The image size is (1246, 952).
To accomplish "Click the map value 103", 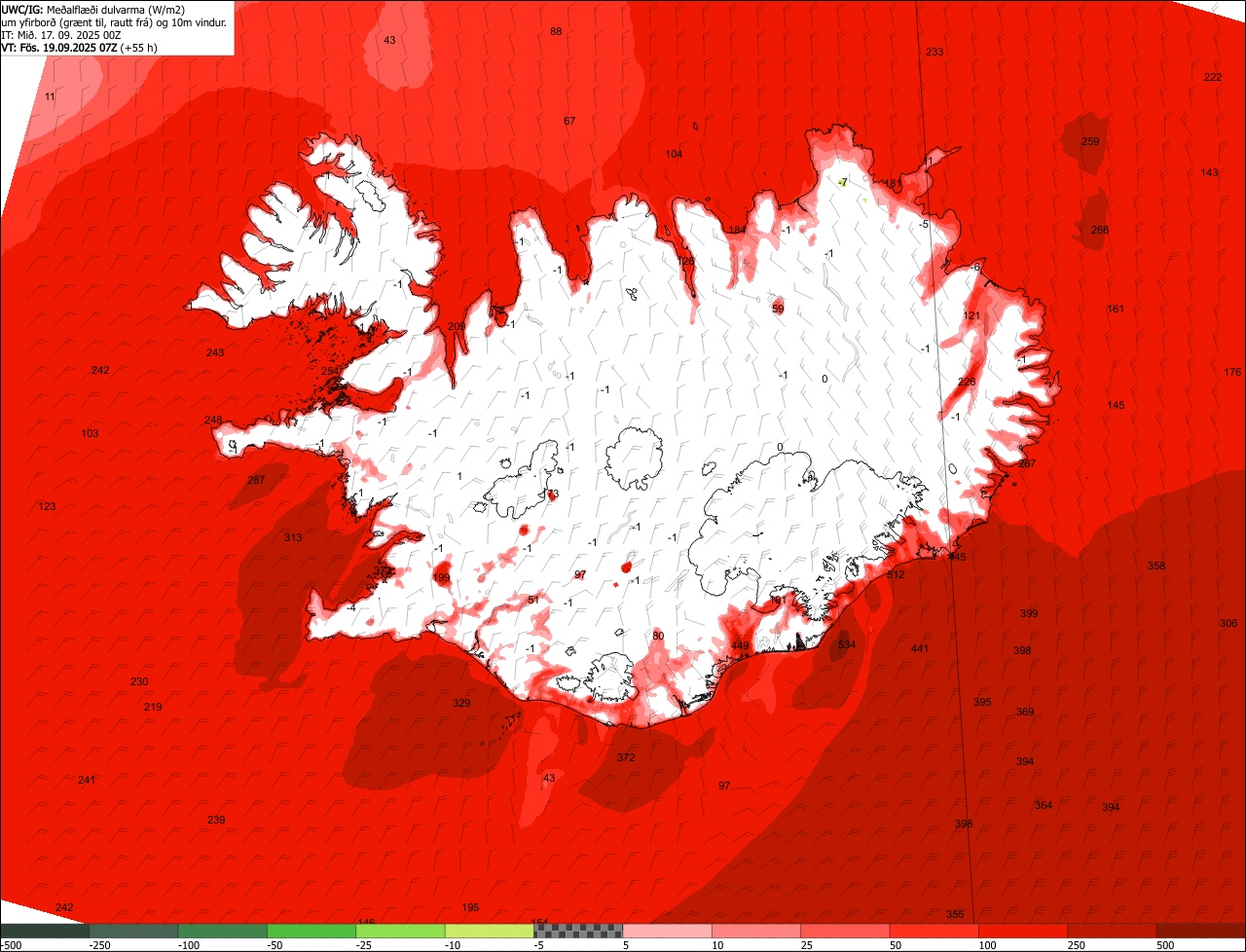I will point(90,433).
